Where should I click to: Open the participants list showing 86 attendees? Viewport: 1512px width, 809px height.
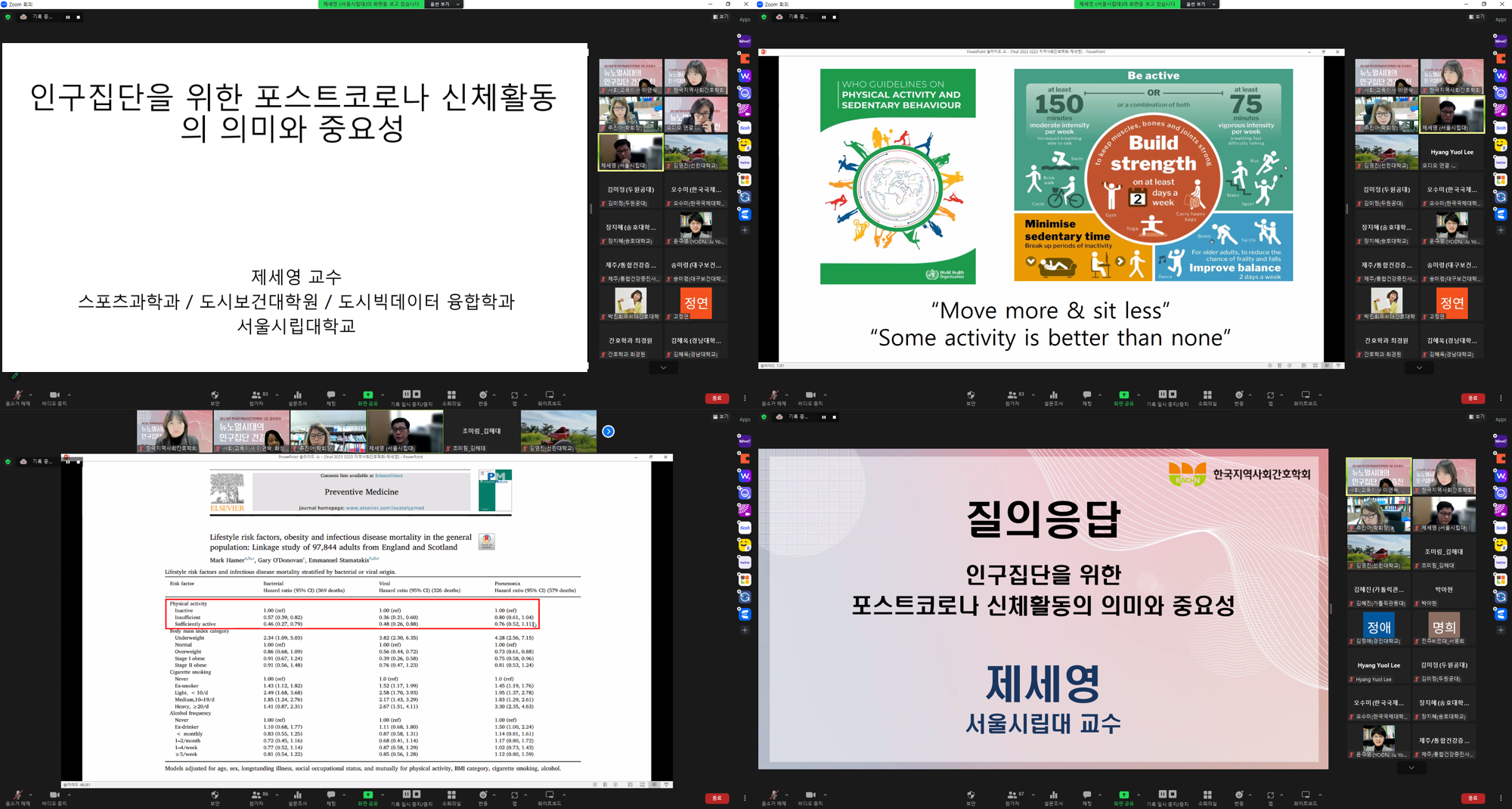[x=257, y=797]
